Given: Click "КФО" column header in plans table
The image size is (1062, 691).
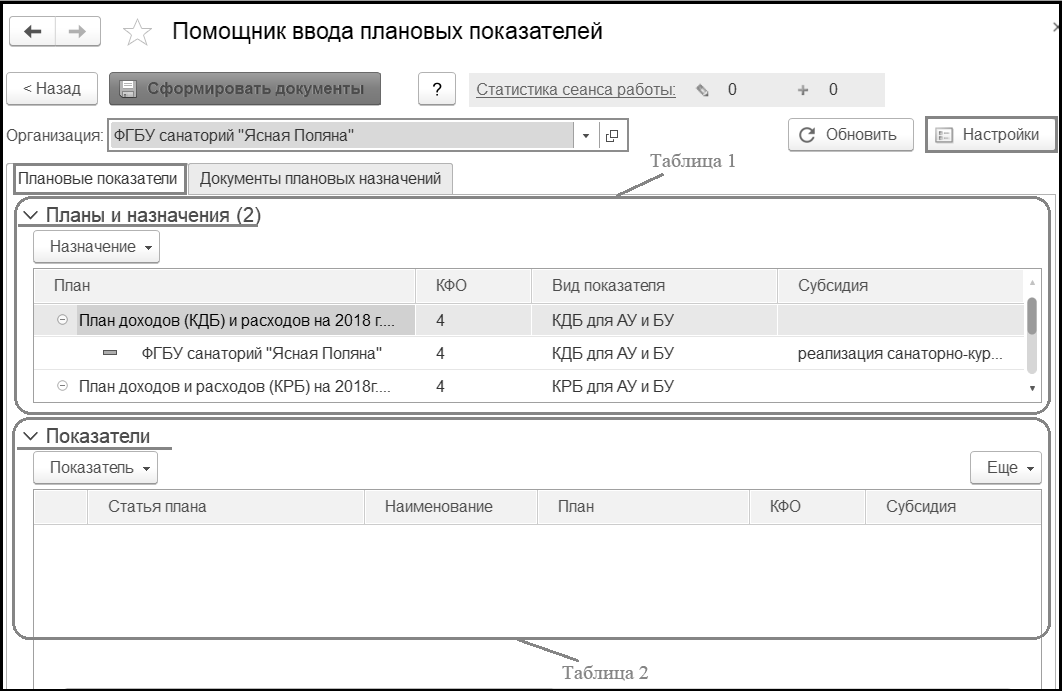Looking at the screenshot, I should click(473, 285).
